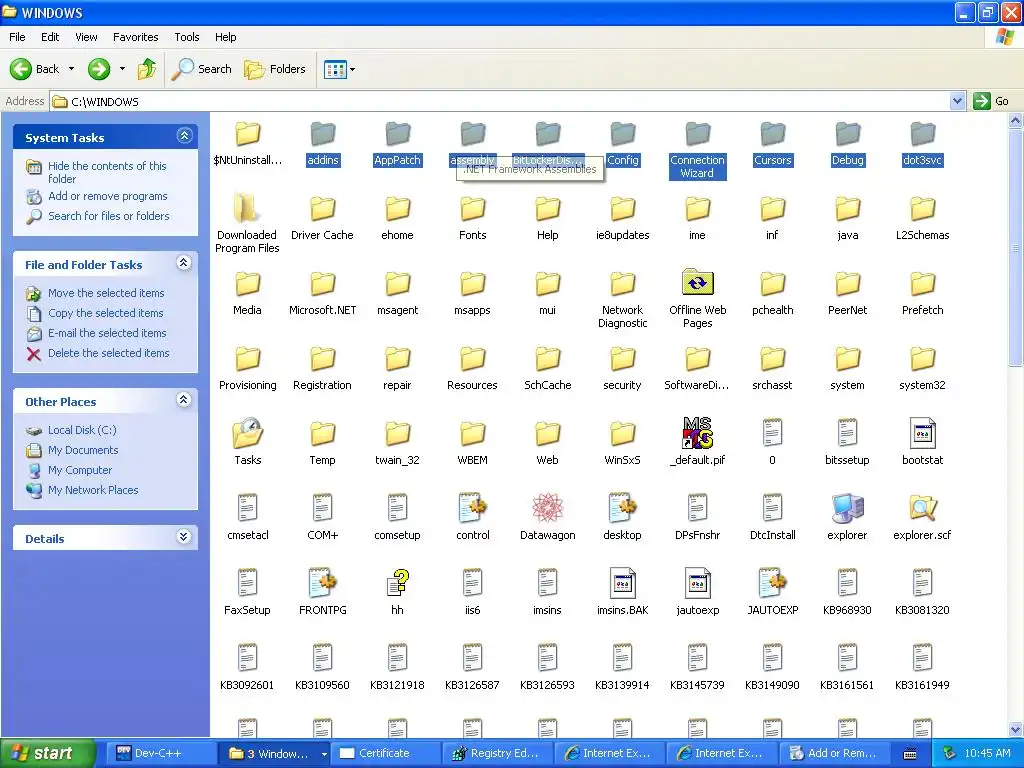Expand the Address bar dropdown

(957, 101)
